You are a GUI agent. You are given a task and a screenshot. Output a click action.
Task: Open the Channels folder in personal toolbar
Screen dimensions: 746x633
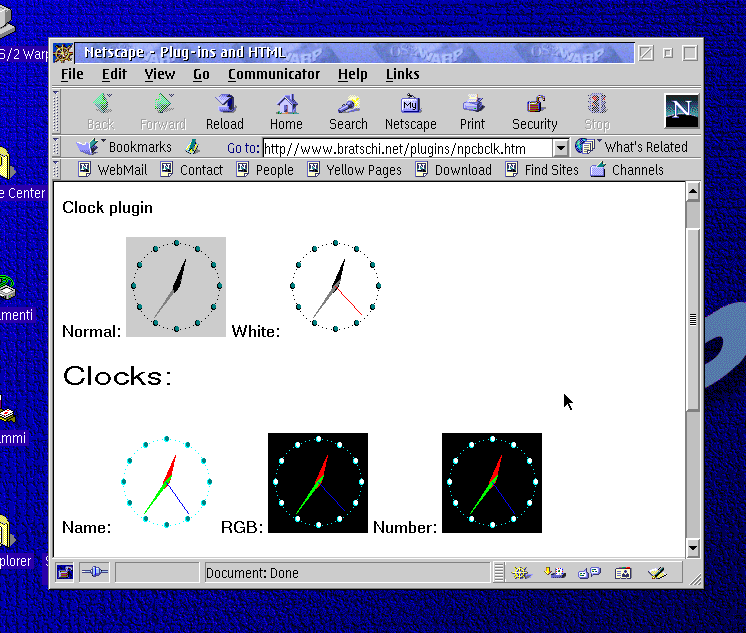tap(627, 170)
